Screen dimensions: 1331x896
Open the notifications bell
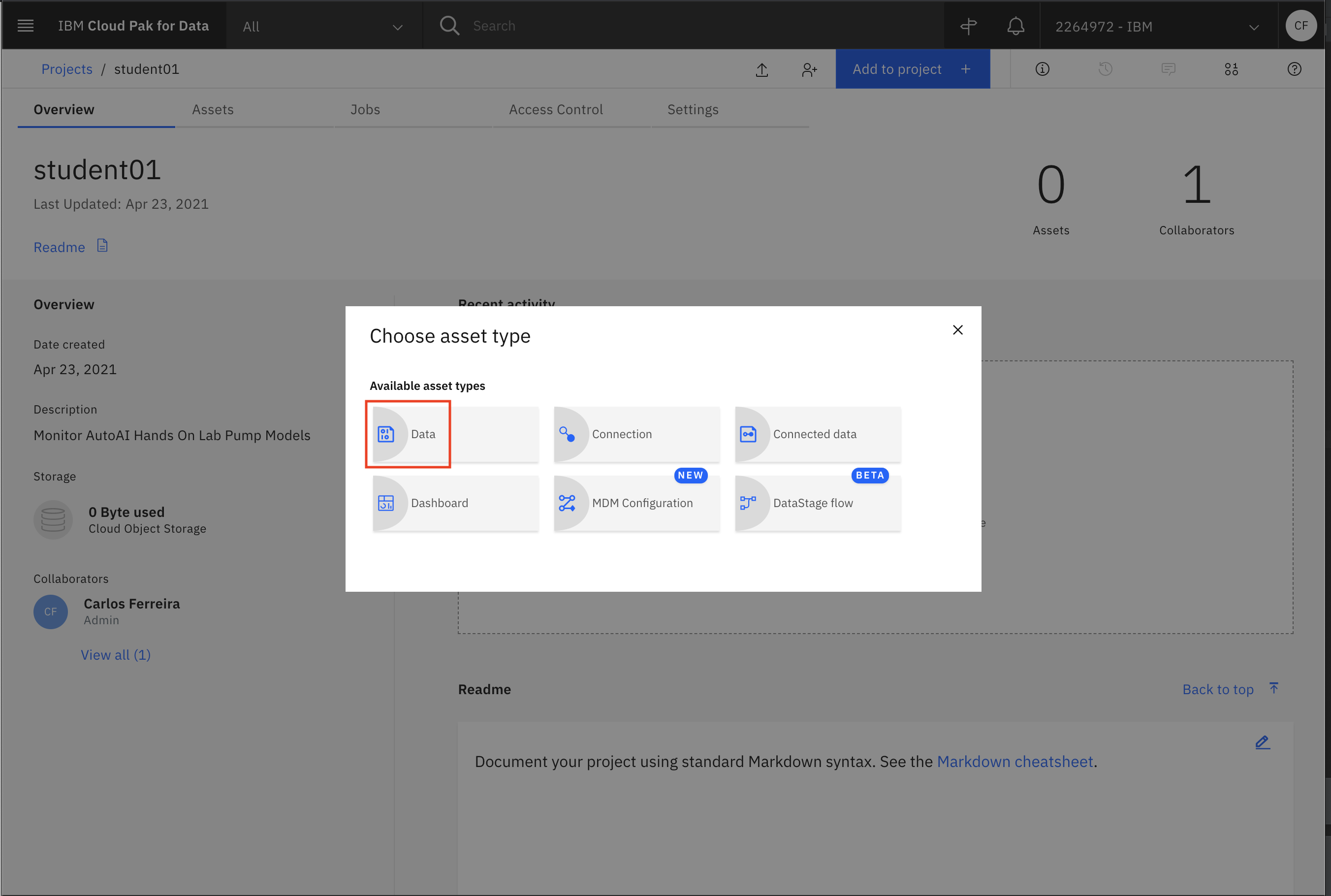tap(1015, 26)
